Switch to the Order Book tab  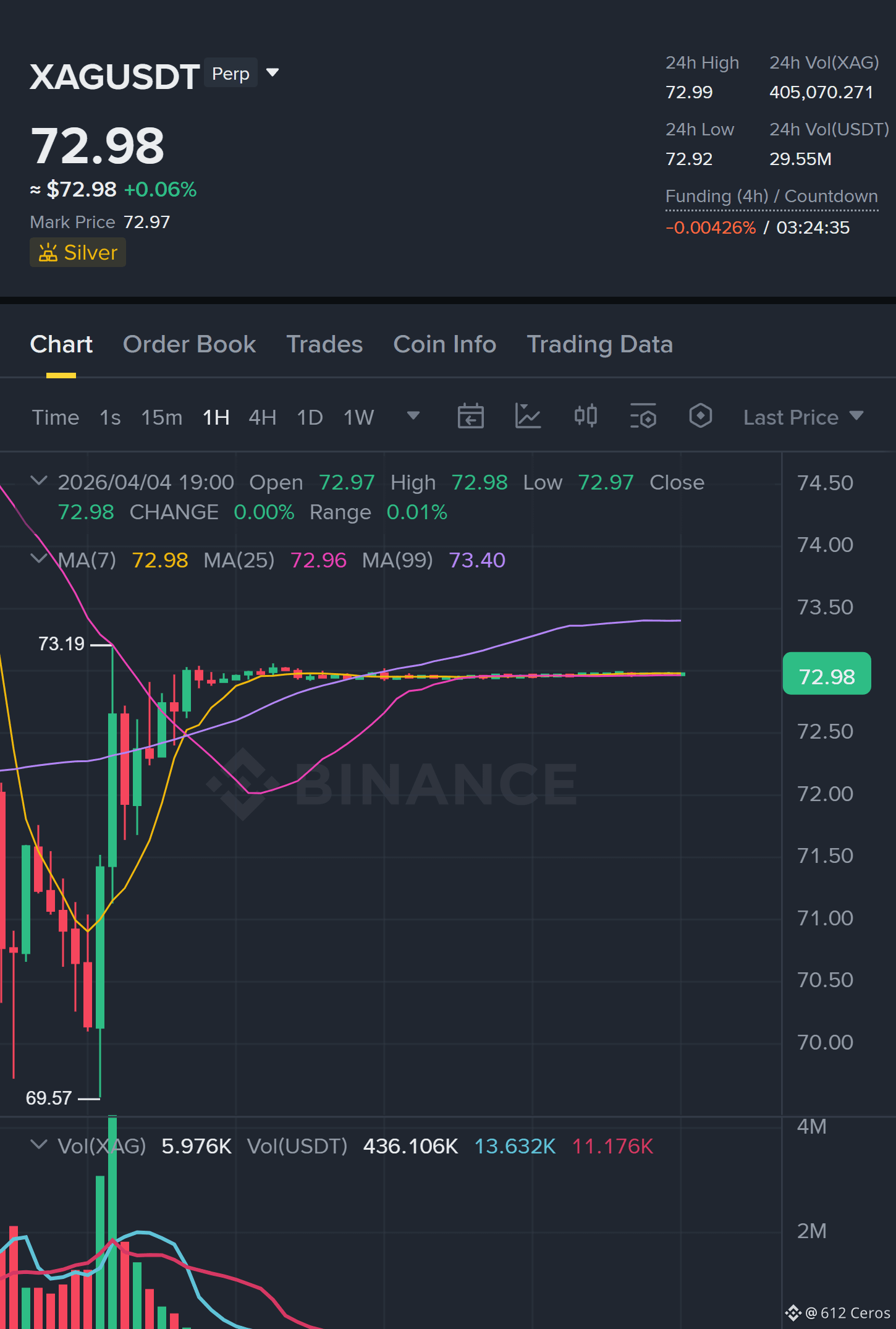click(189, 344)
